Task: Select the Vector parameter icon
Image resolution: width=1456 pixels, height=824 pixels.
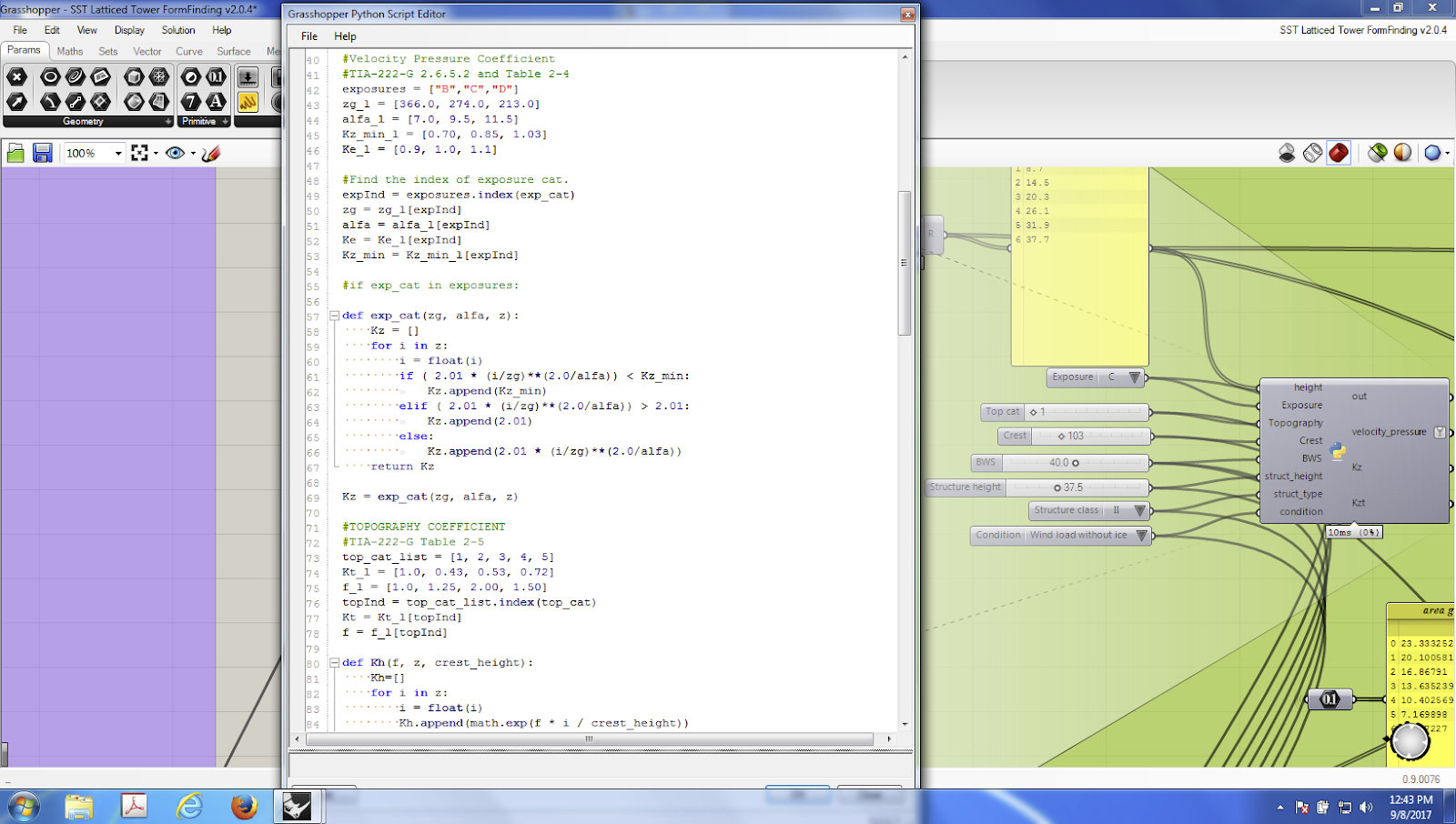Action: coord(17,101)
